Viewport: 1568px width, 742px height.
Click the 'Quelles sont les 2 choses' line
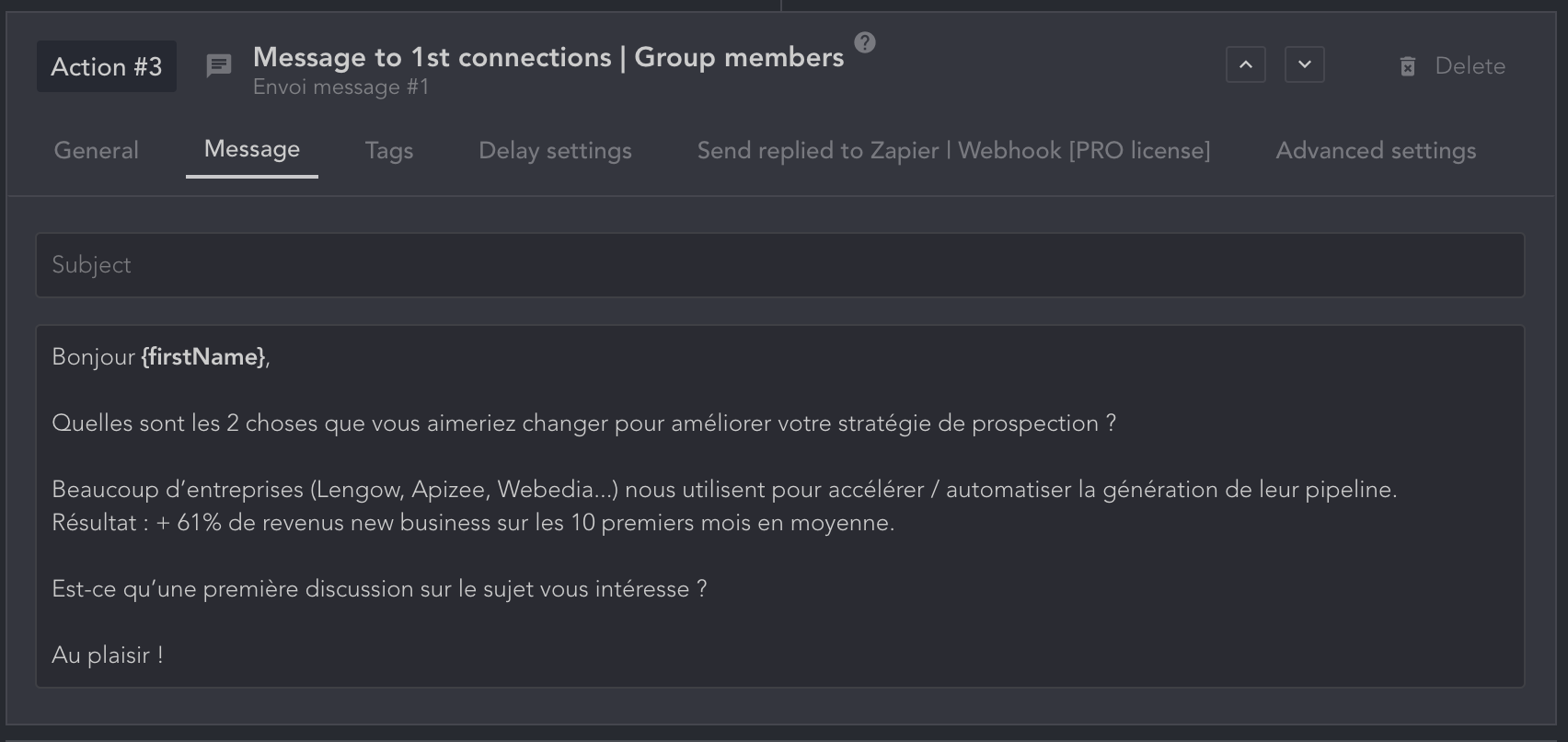(583, 423)
